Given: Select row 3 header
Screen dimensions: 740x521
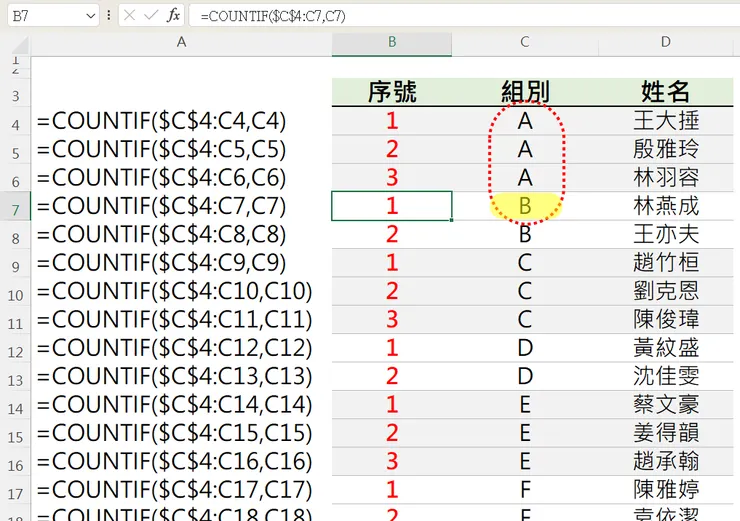Looking at the screenshot, I should tap(16, 92).
